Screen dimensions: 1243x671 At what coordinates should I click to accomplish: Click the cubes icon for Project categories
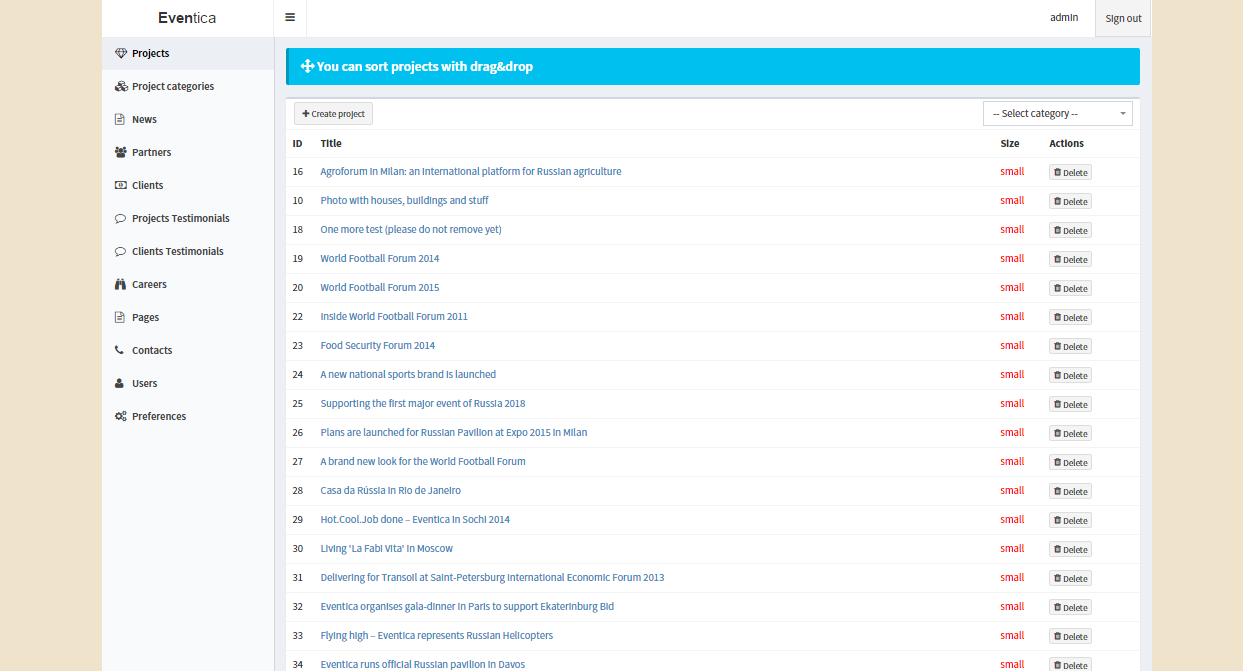pyautogui.click(x=121, y=87)
